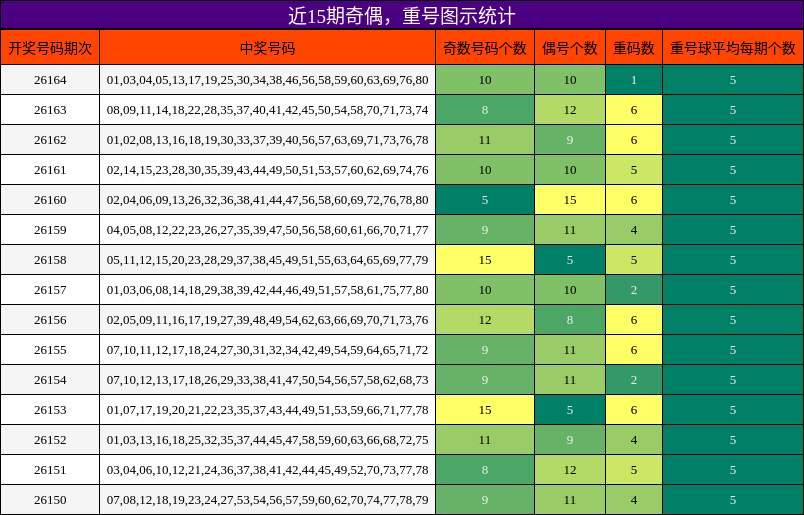Viewport: 804px width, 515px height.
Task: Select draw period 26150
Action: coord(50,500)
